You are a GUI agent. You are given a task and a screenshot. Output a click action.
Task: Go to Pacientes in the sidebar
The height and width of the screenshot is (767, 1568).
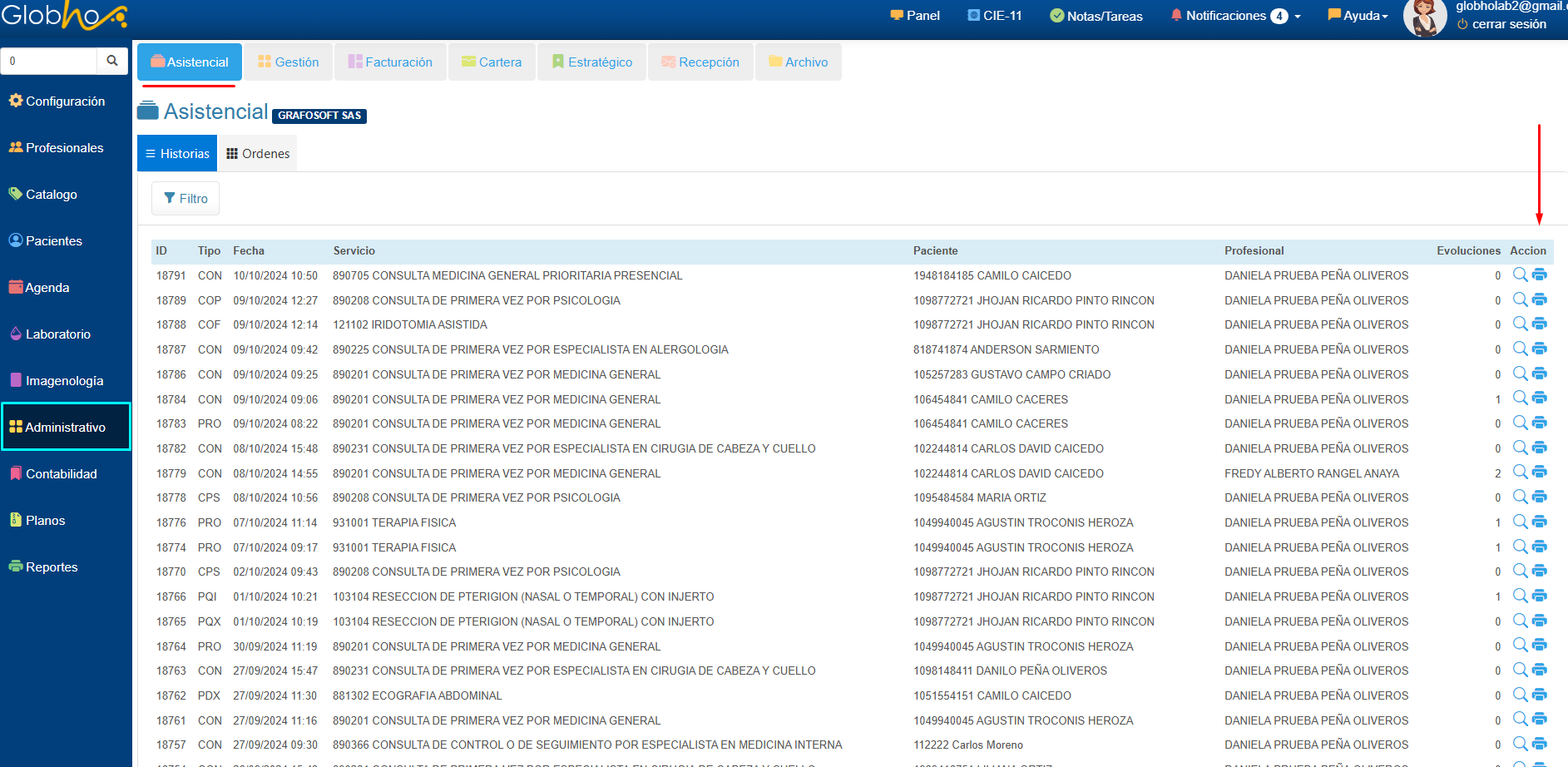click(x=54, y=241)
